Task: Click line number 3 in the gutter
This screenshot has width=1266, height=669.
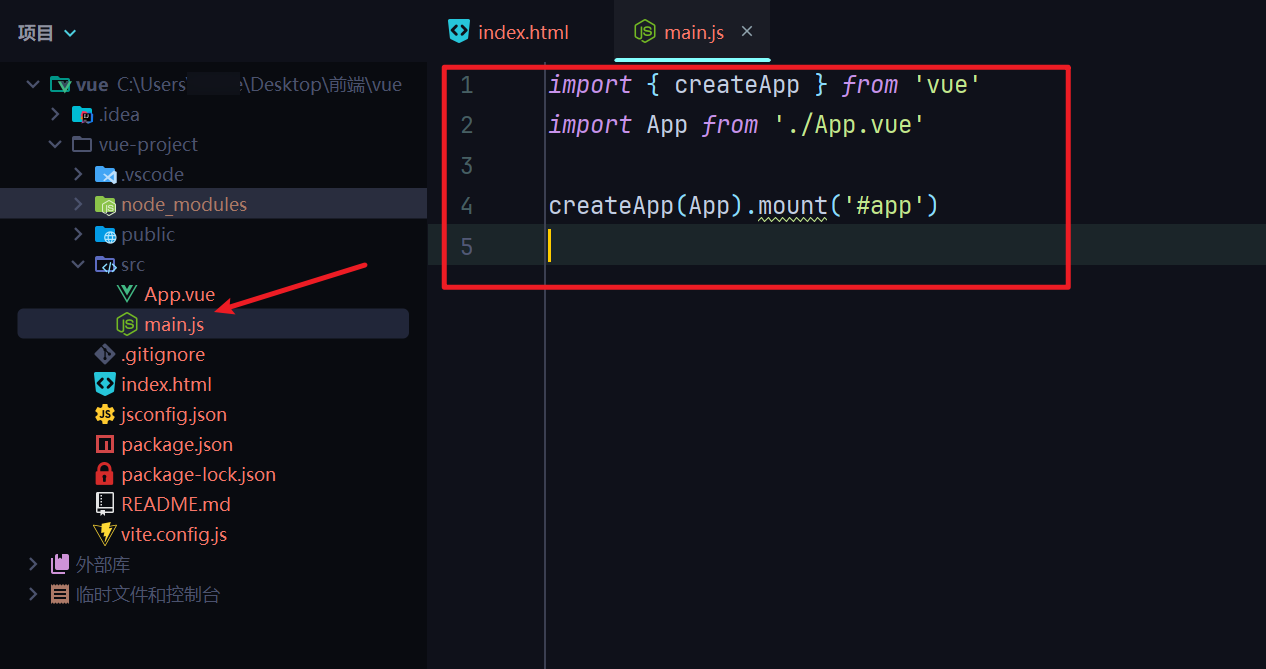Action: click(467, 165)
